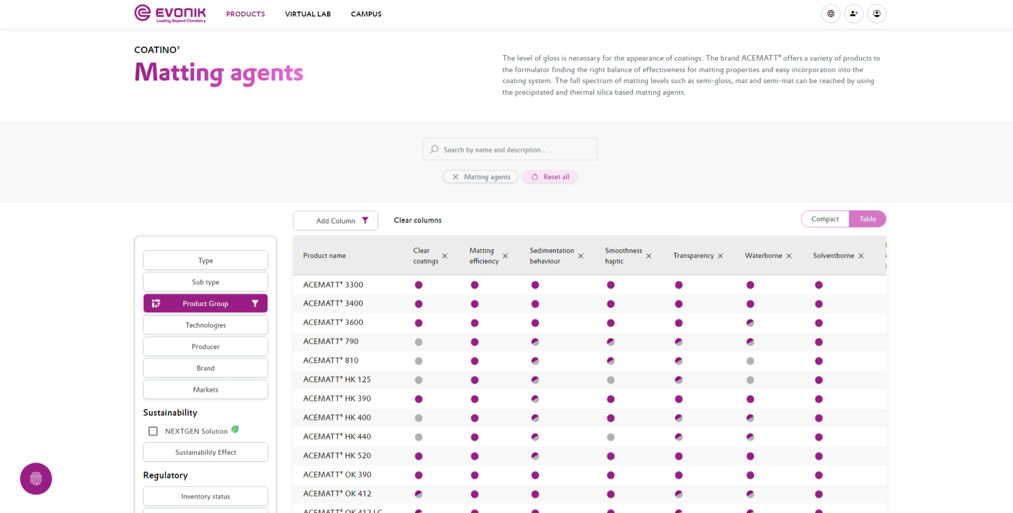Viewport: 1013px width, 513px height.
Task: Select the ACEMATT 3400 row
Action: pos(589,304)
